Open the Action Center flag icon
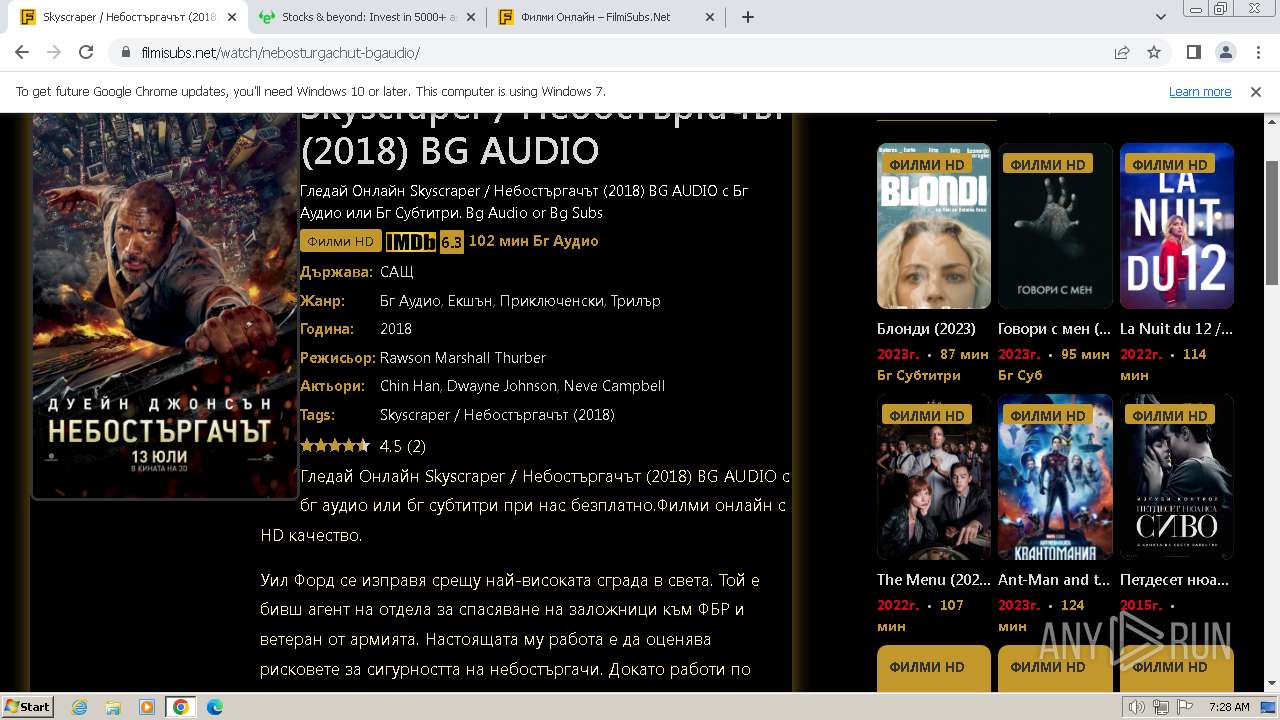 tap(1185, 707)
